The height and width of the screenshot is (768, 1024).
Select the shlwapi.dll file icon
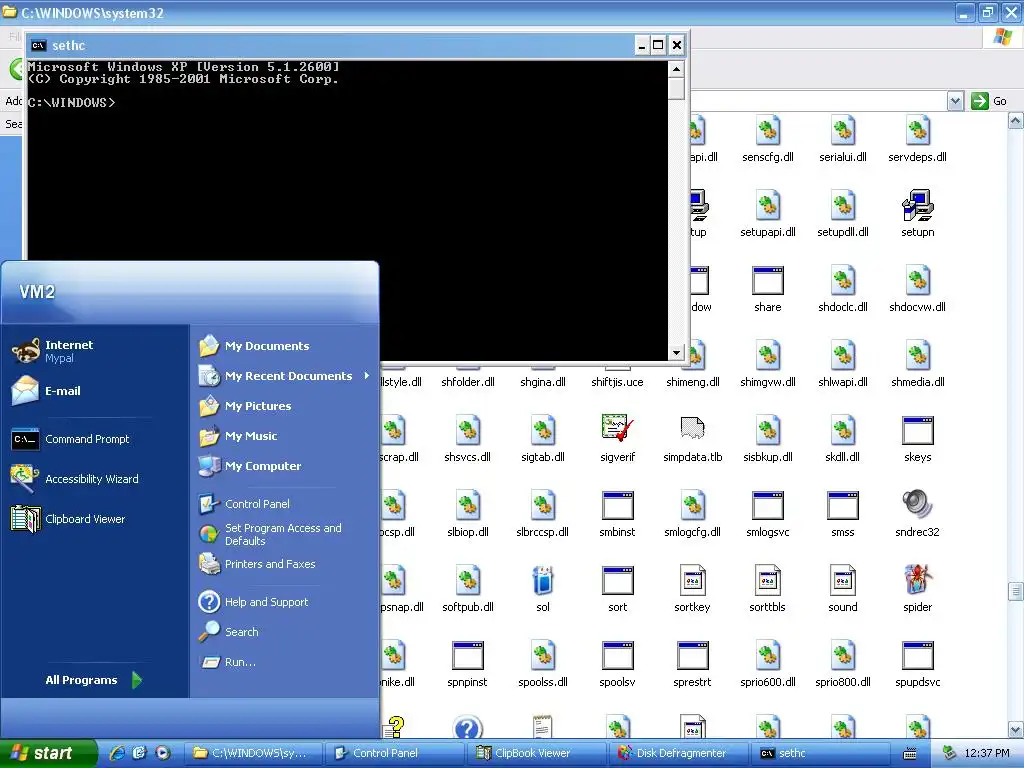coord(842,355)
